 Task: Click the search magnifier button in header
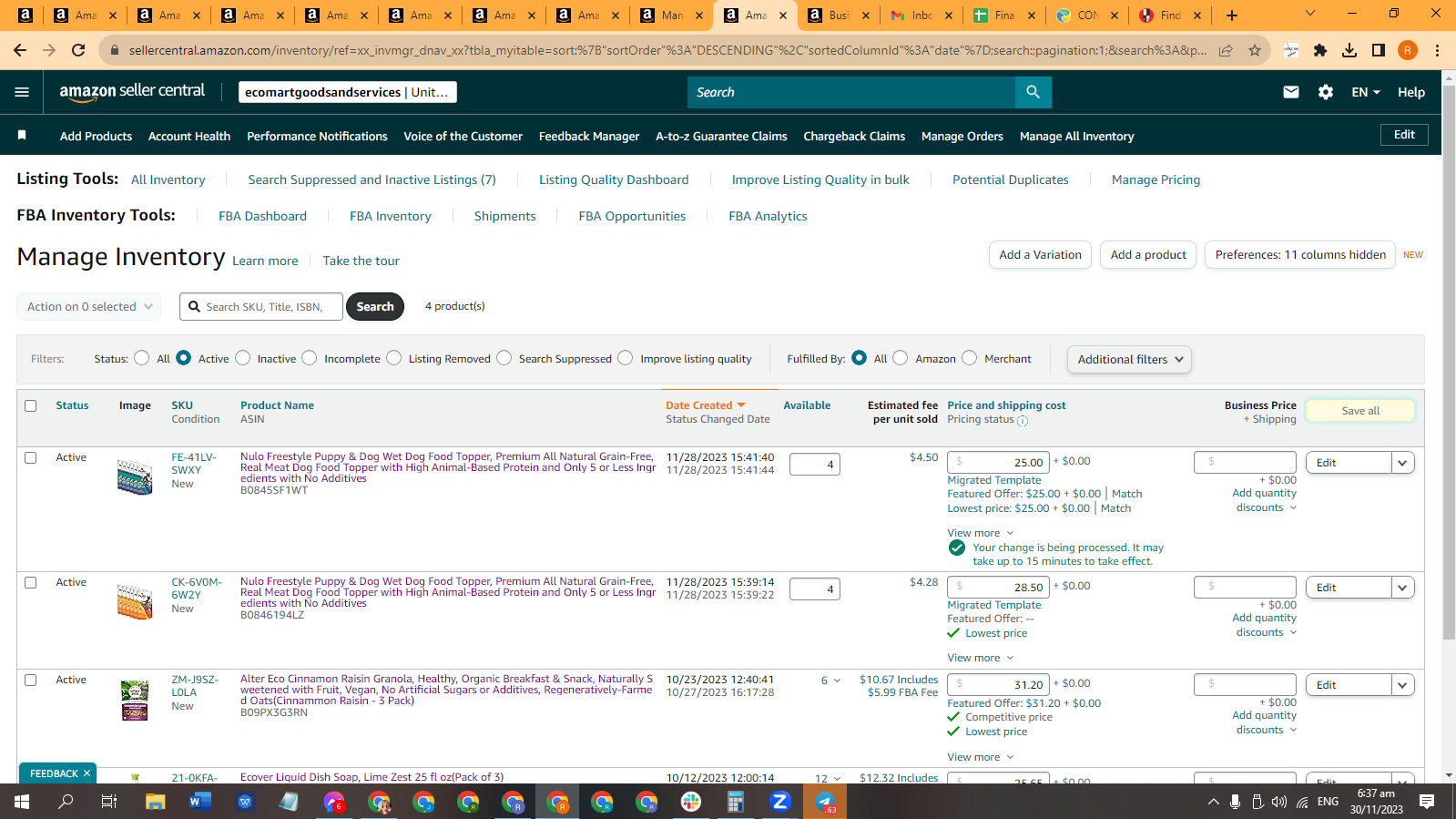coord(1033,92)
